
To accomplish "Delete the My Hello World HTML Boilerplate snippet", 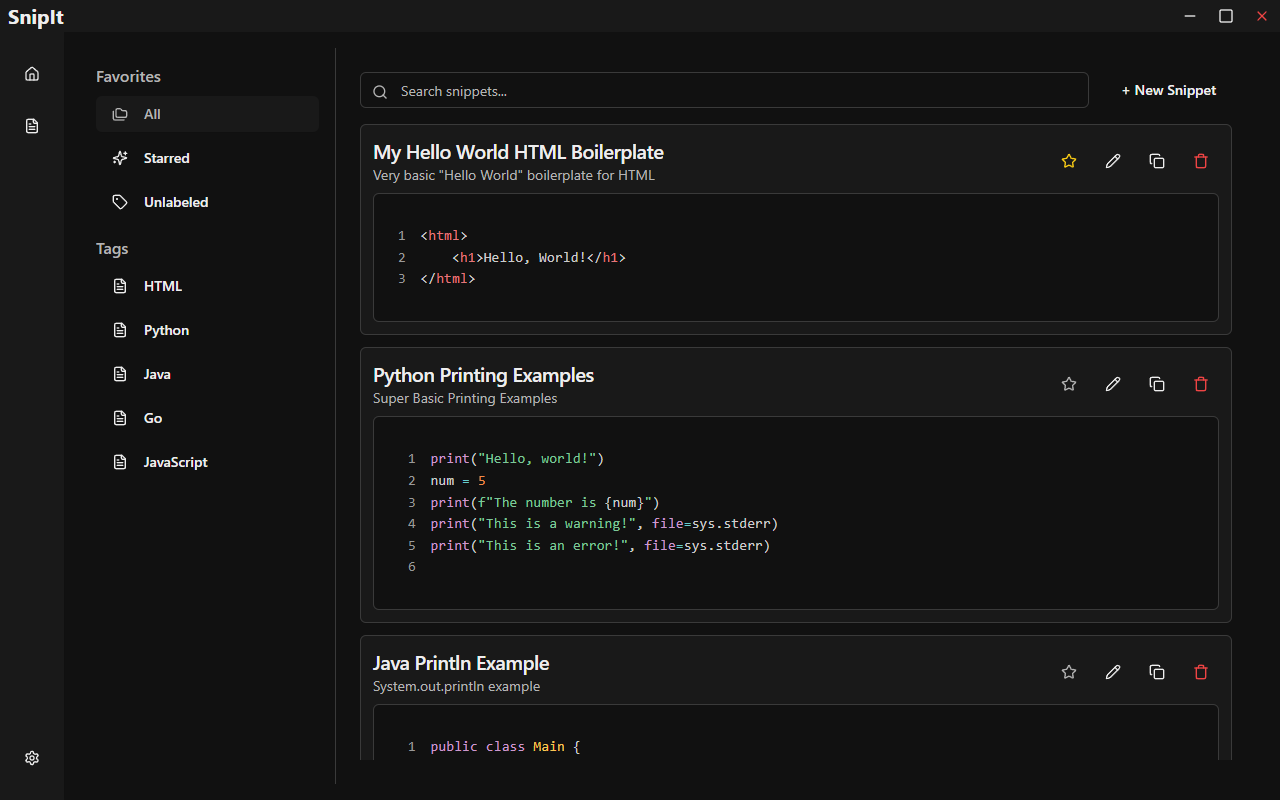I will click(1201, 161).
